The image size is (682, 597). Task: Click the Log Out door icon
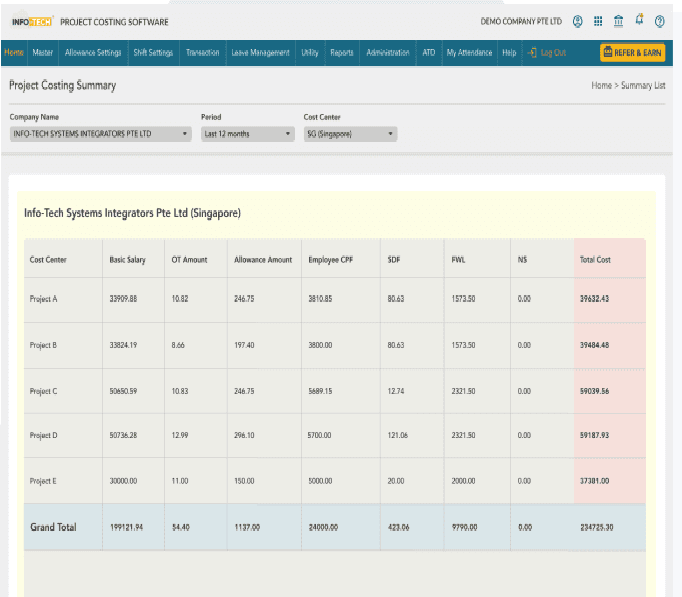pos(532,53)
